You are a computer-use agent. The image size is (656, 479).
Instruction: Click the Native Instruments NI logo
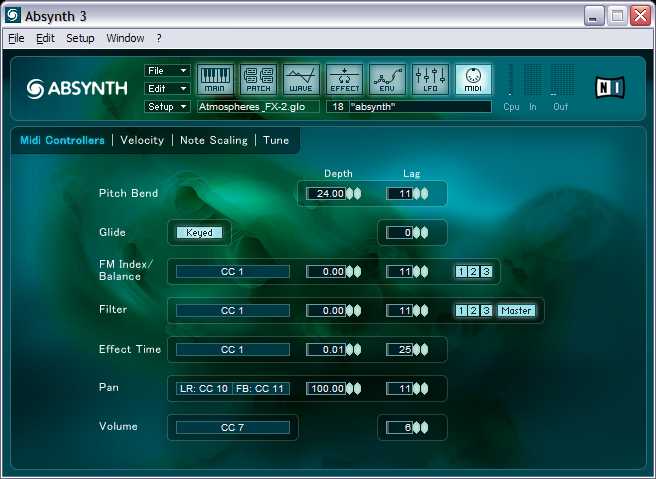610,87
